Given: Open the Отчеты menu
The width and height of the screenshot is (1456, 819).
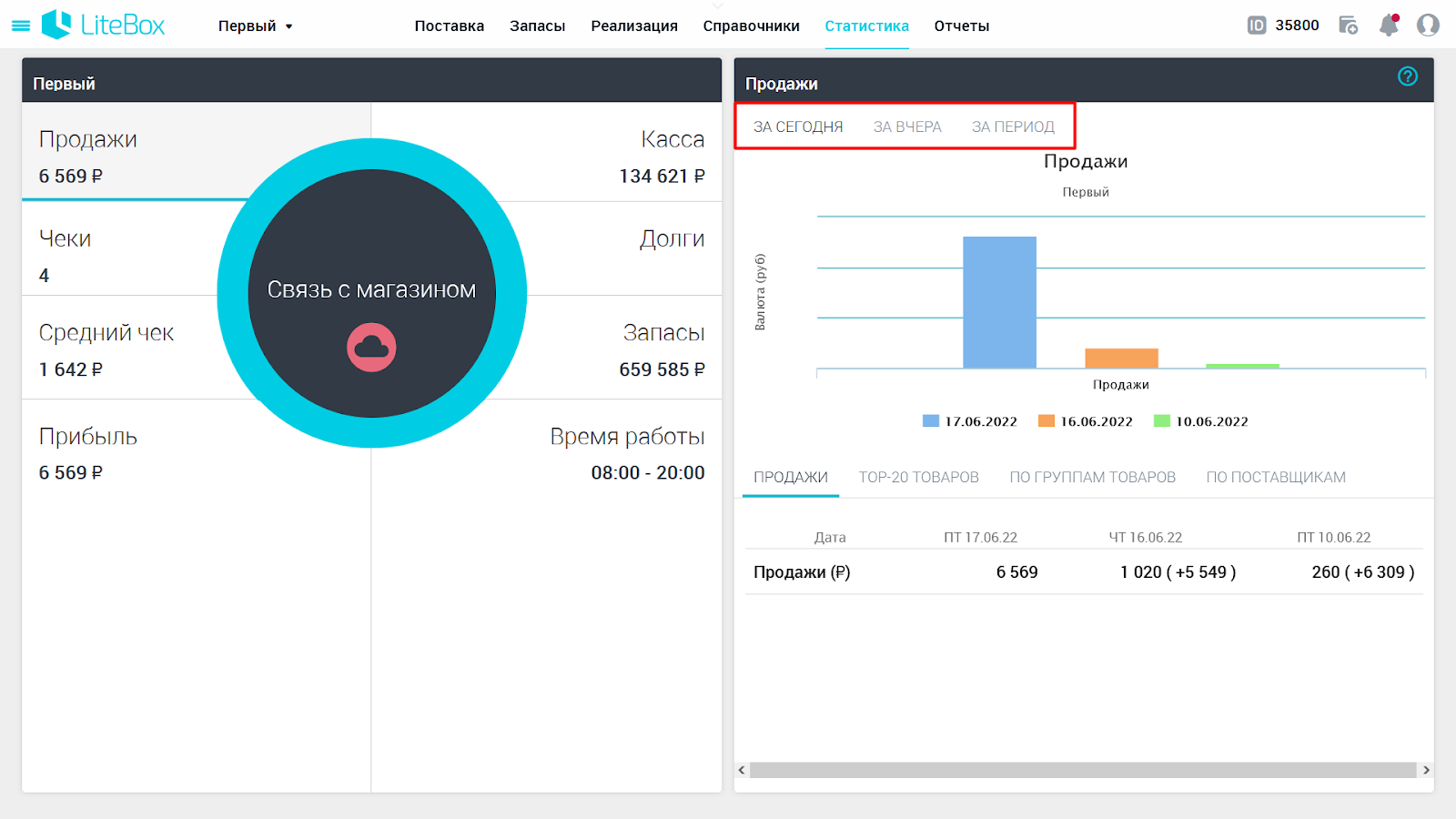Looking at the screenshot, I should click(x=961, y=26).
